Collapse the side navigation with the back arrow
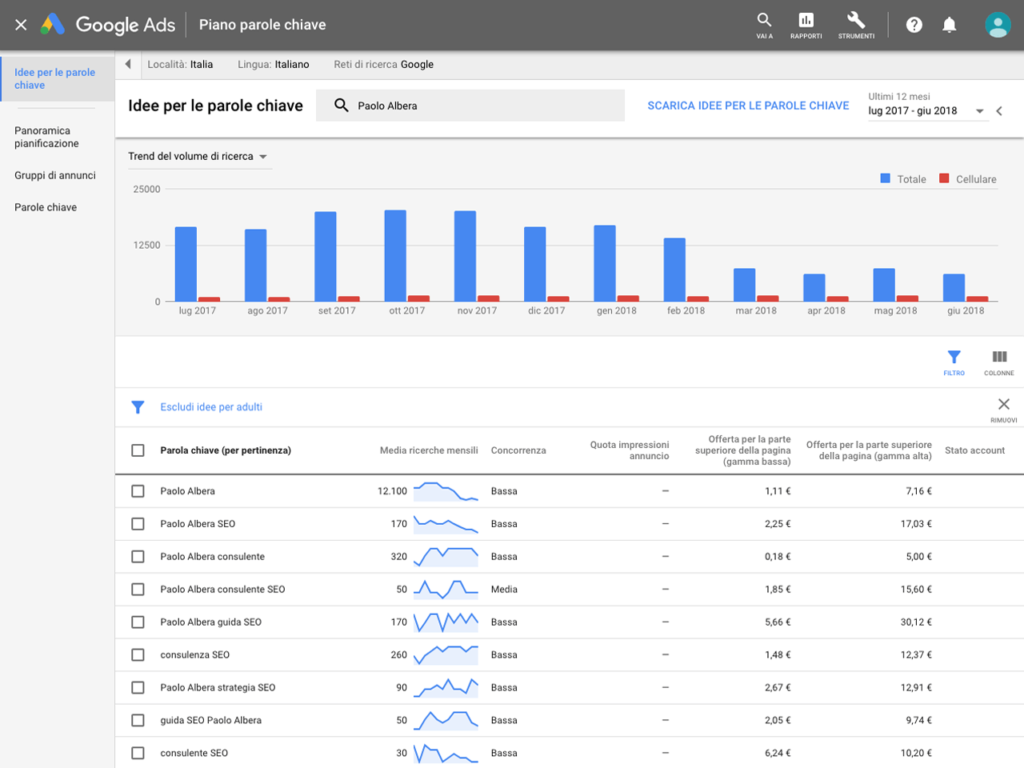 128,64
